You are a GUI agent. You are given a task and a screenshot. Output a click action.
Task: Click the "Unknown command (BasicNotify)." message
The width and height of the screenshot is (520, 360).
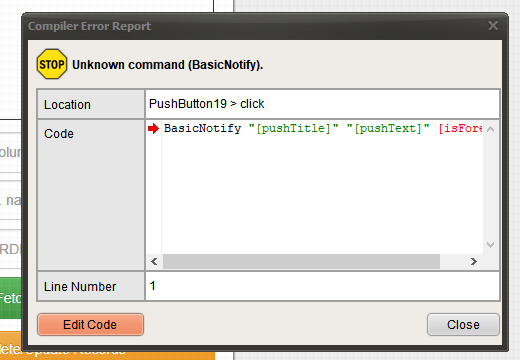click(168, 65)
